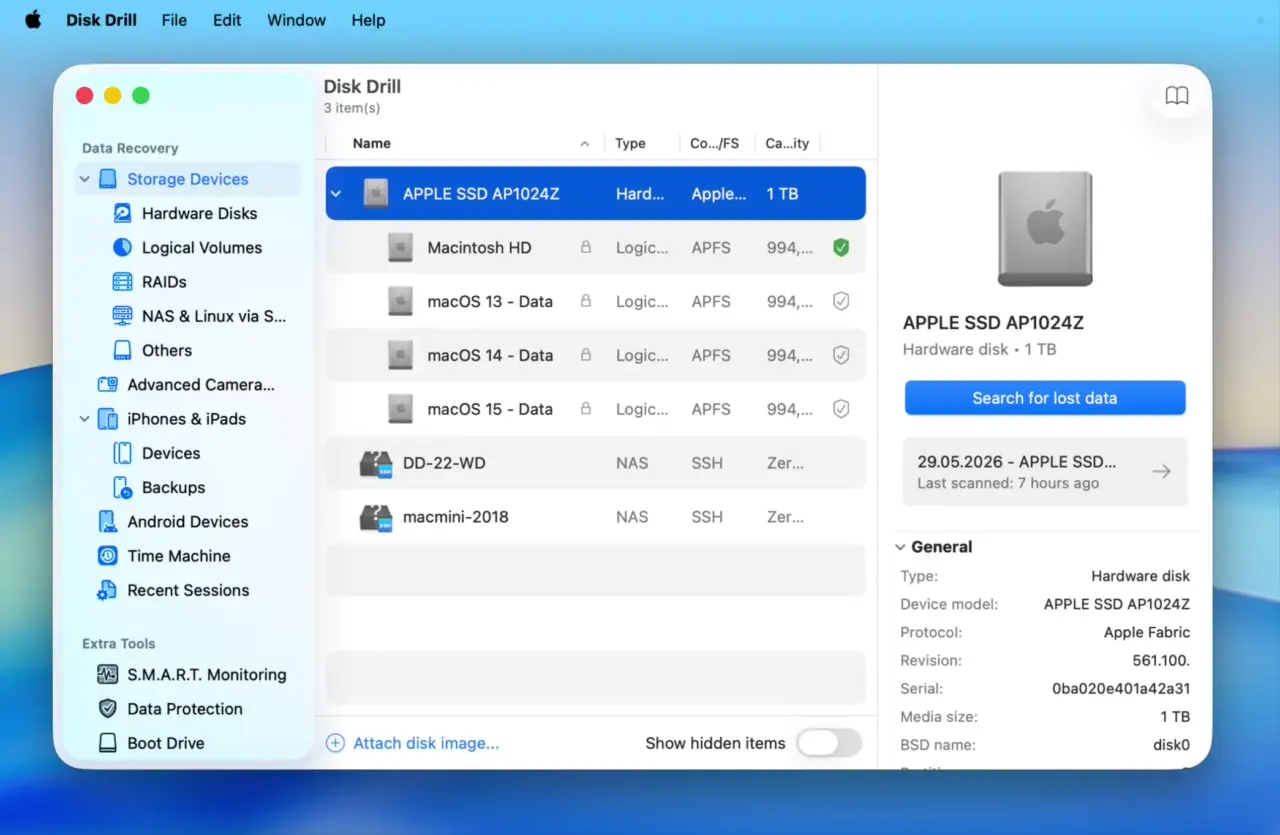This screenshot has height=835, width=1280.
Task: Click the plus icon beside Attach disk image
Action: (335, 743)
